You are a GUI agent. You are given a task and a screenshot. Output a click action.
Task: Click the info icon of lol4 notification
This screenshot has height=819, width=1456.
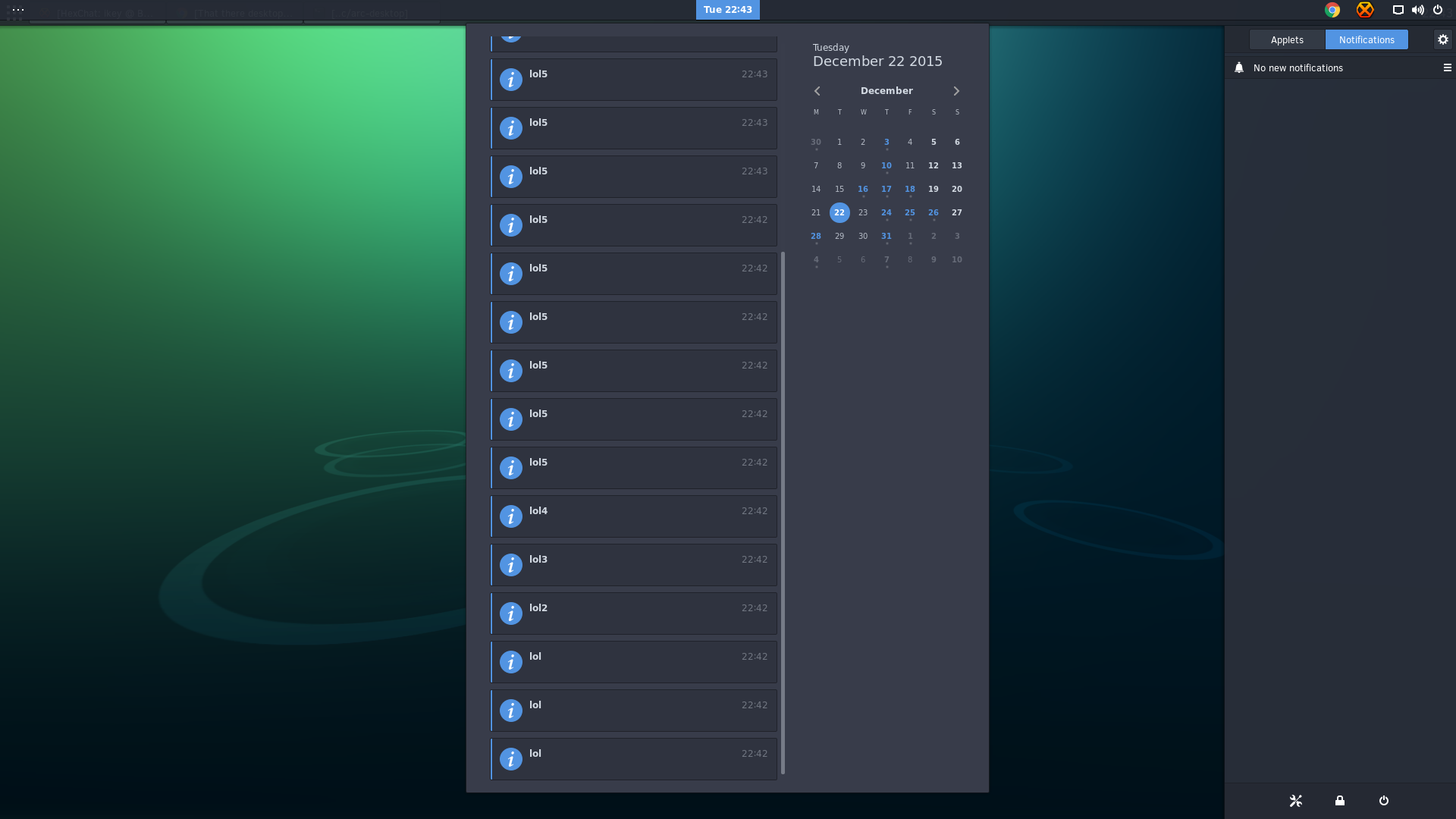511,516
